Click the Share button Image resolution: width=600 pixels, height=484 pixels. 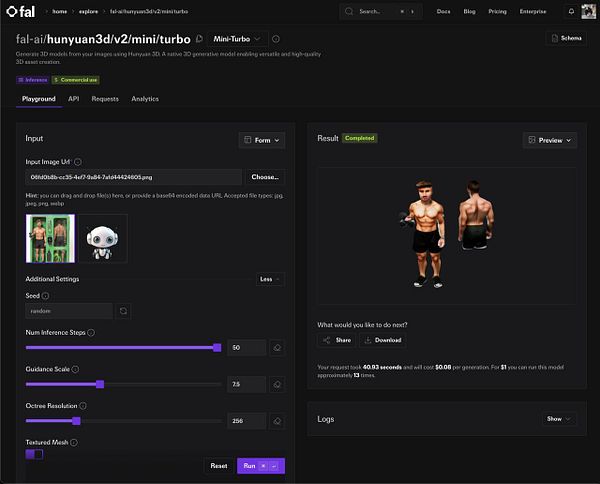click(x=337, y=340)
